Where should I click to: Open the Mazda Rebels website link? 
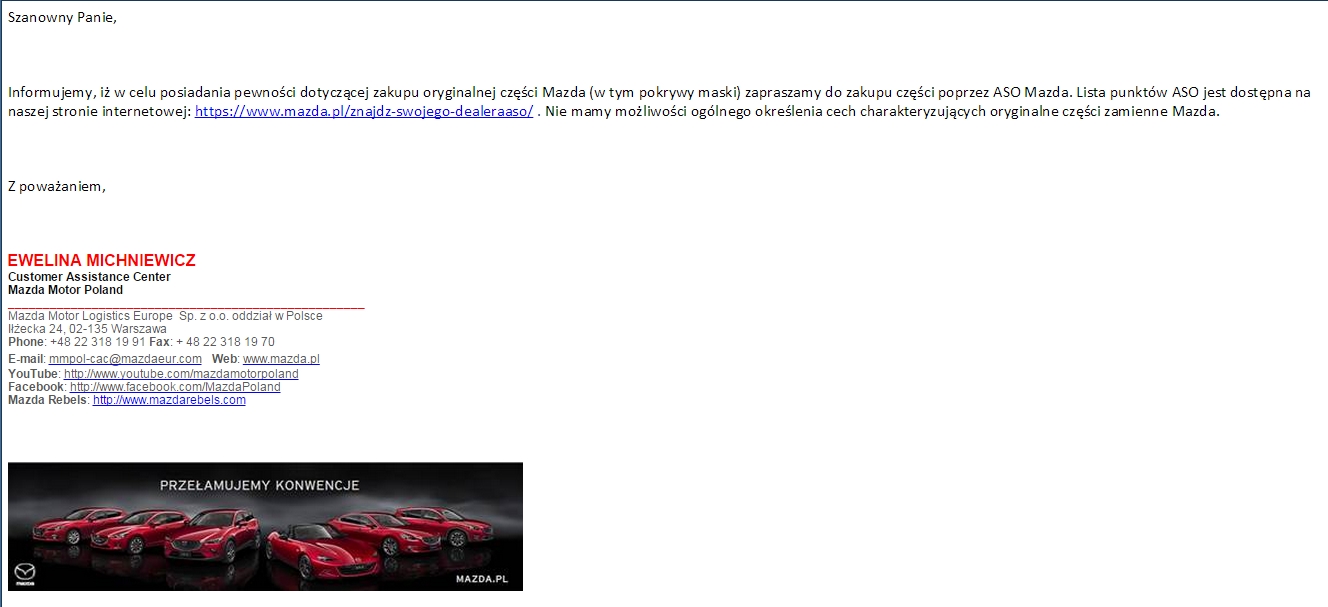coord(169,400)
